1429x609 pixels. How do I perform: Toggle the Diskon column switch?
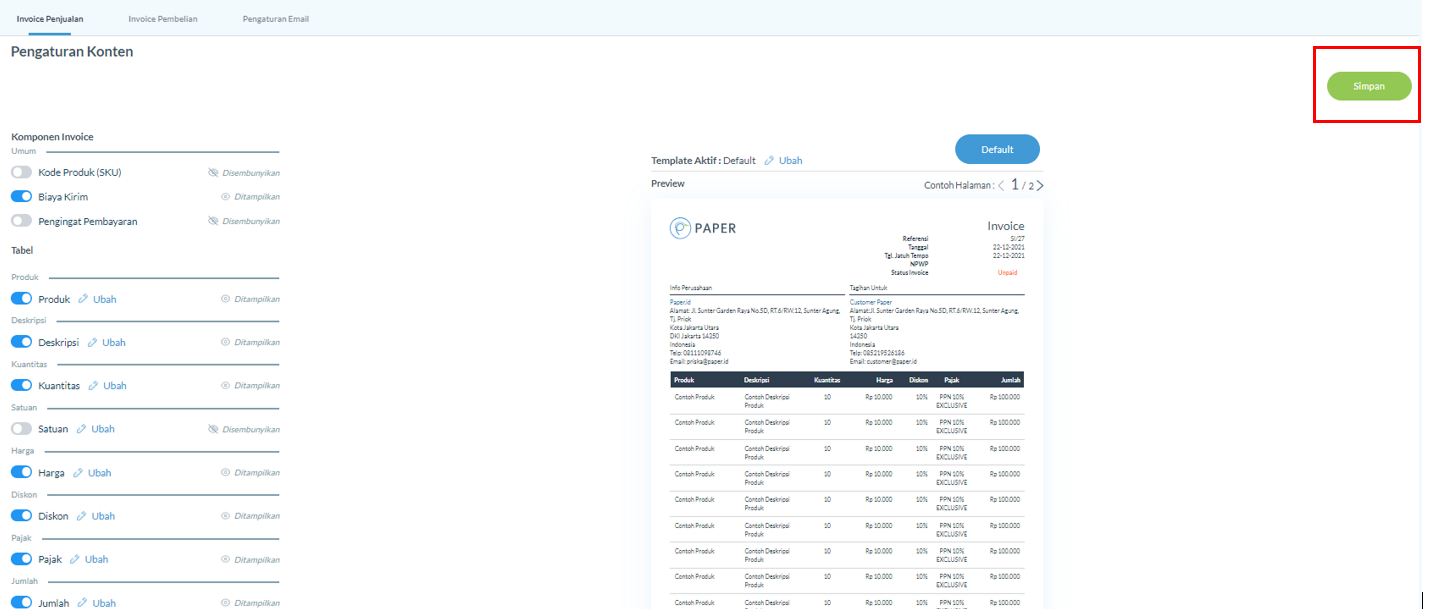tap(21, 516)
